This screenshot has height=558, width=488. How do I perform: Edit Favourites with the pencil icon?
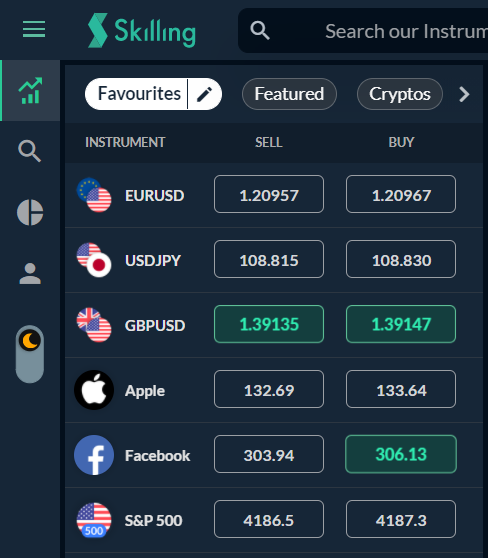pyautogui.click(x=205, y=94)
